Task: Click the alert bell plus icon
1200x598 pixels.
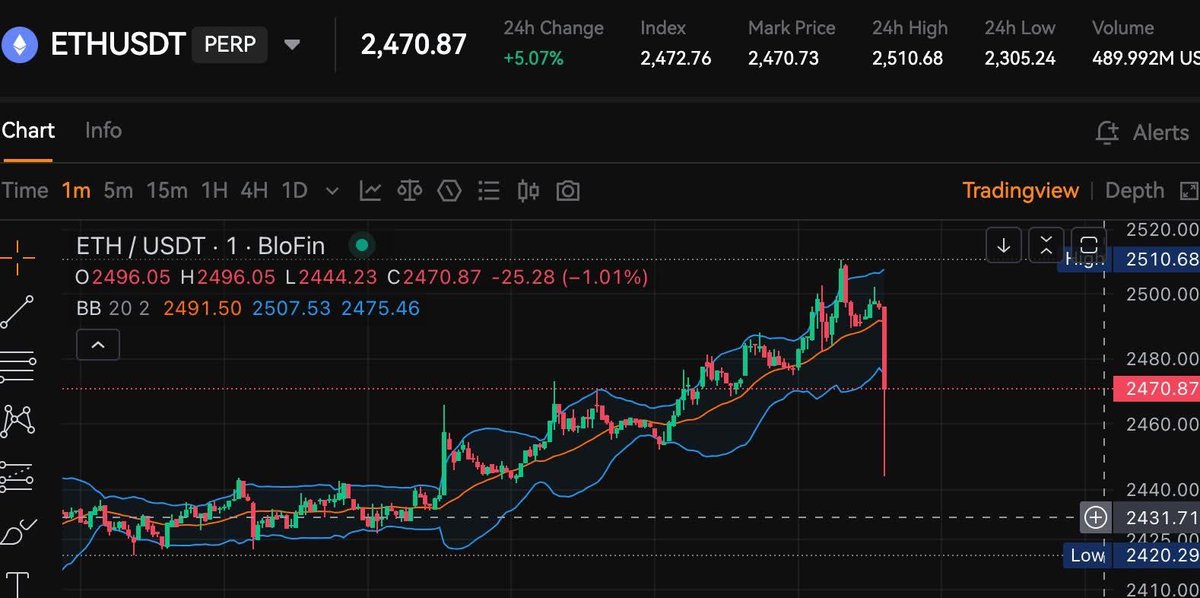Action: tap(1106, 132)
